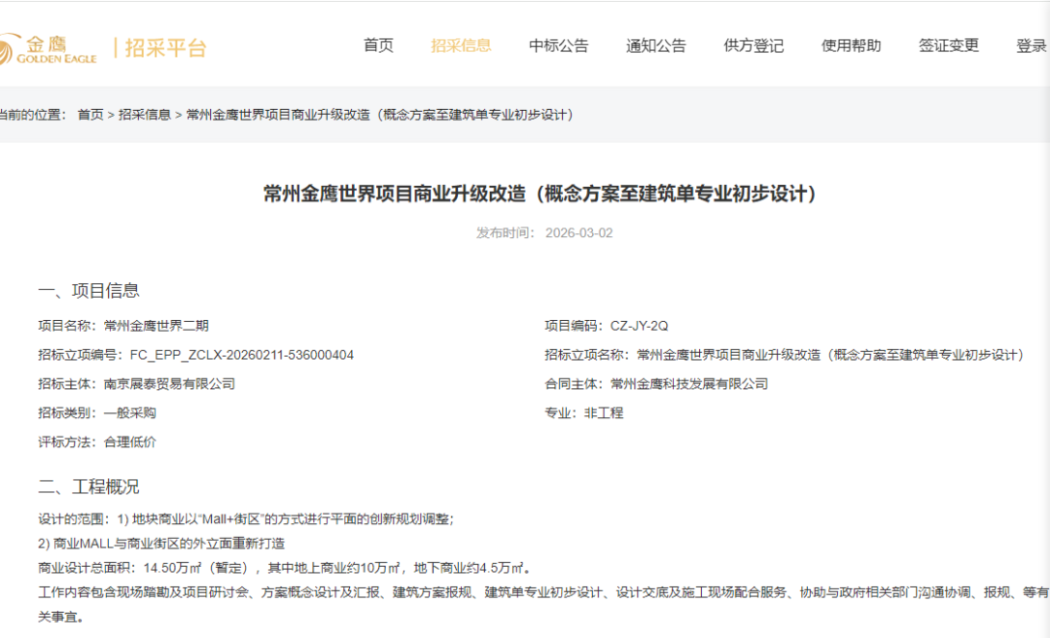Click the 专业 value 非工程
The width and height of the screenshot is (1050, 638).
click(x=603, y=413)
